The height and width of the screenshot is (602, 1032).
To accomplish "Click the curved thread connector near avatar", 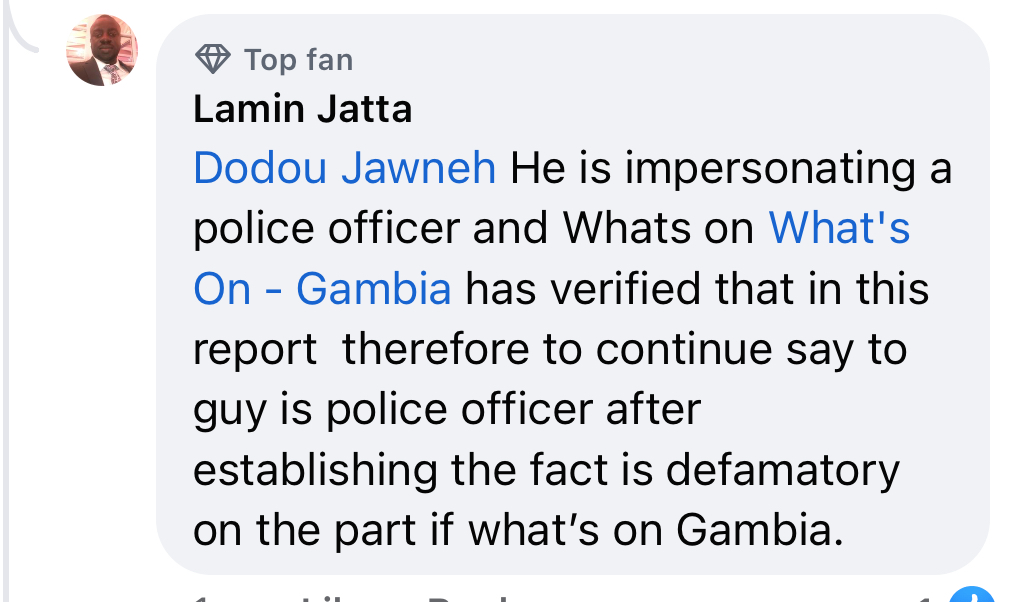I will click(x=21, y=30).
